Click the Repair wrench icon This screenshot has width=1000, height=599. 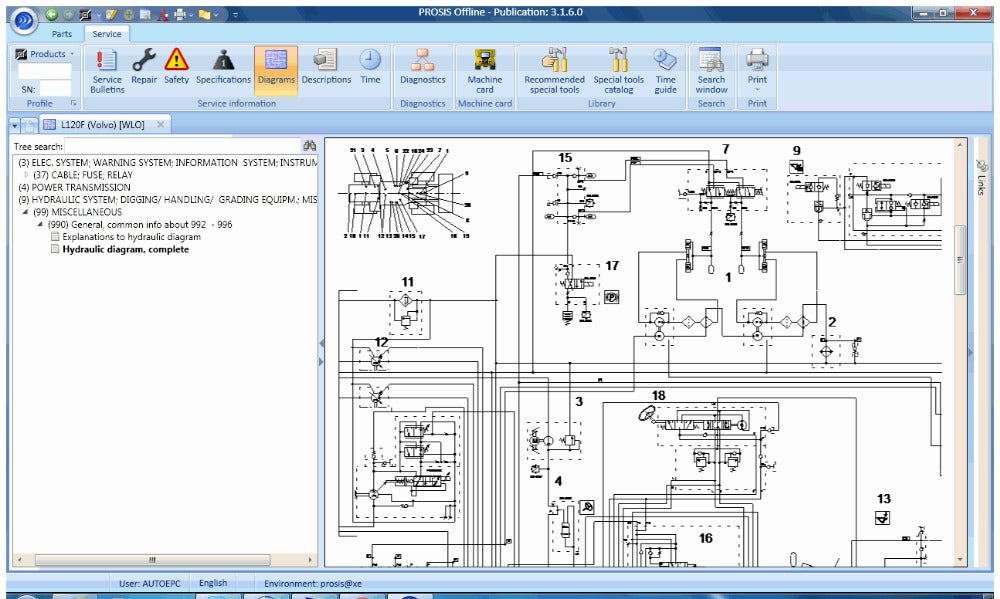coord(144,66)
